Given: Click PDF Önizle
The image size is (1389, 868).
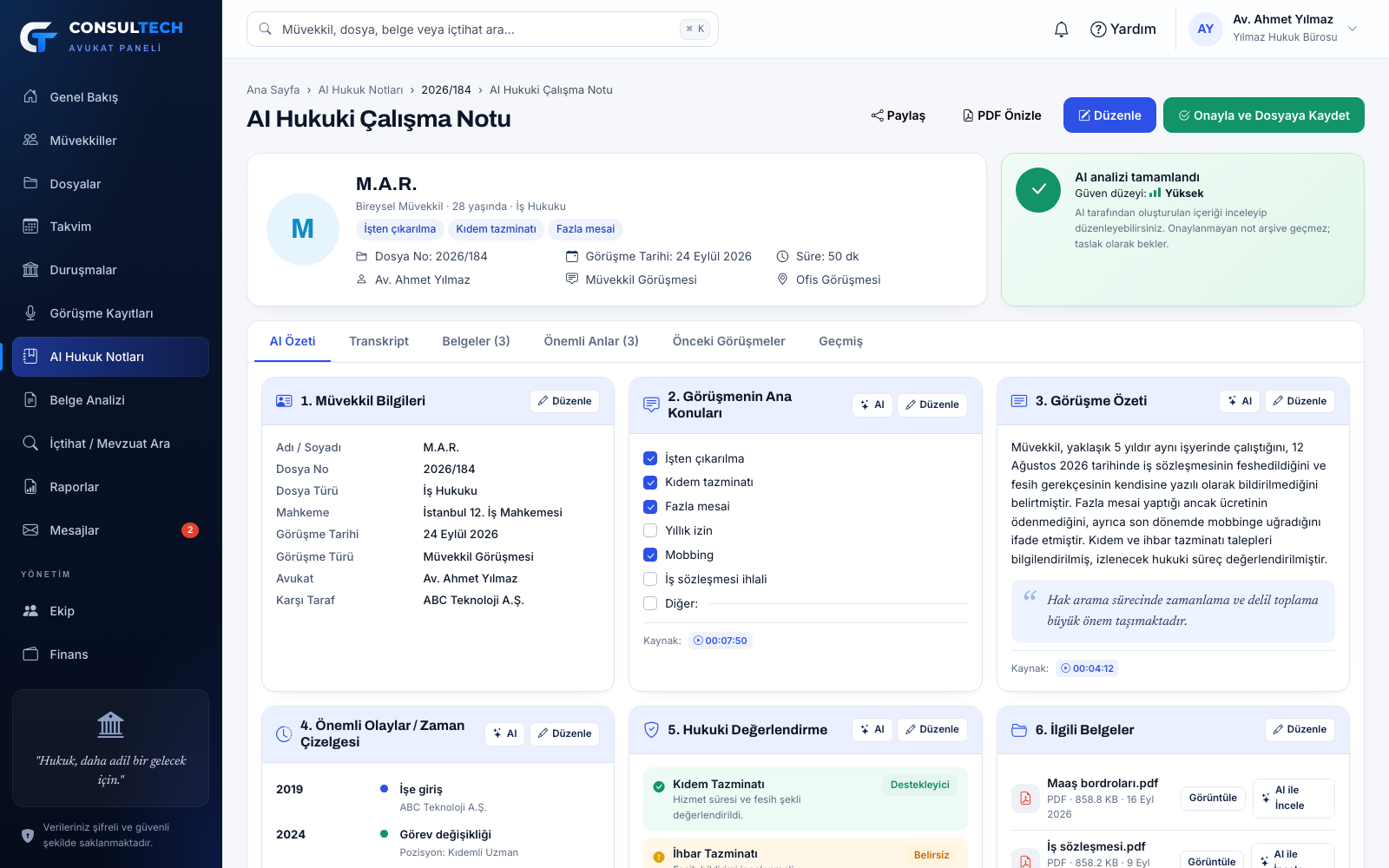Looking at the screenshot, I should click(x=1001, y=115).
